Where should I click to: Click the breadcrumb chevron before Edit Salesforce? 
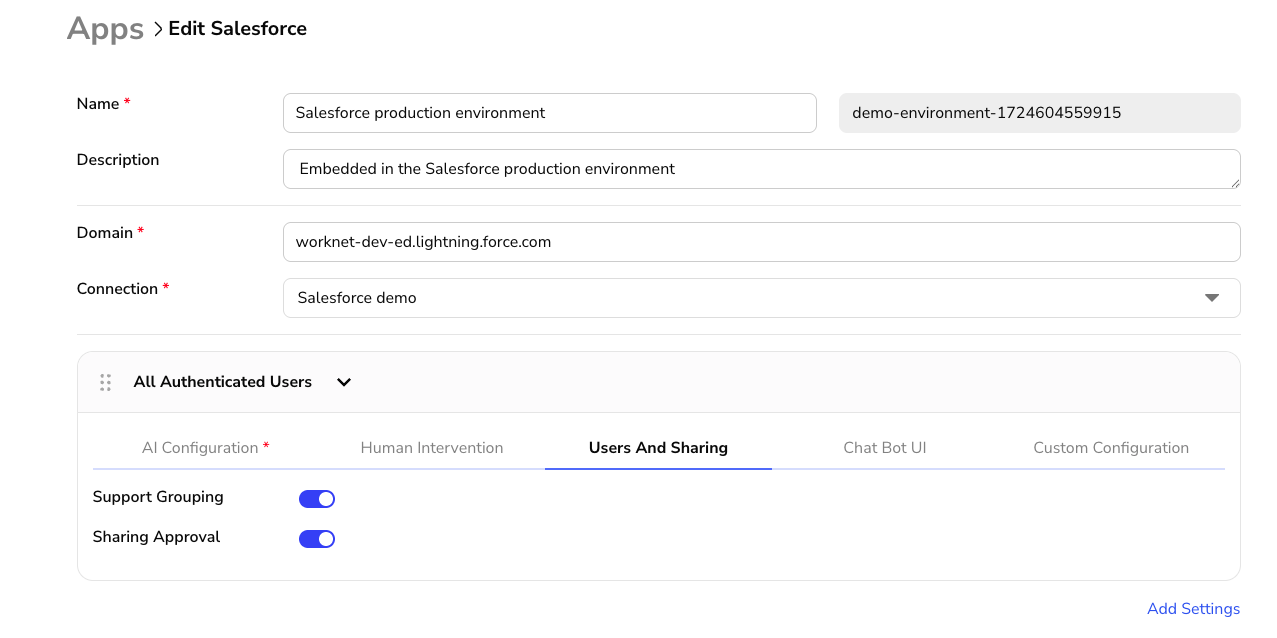[158, 30]
